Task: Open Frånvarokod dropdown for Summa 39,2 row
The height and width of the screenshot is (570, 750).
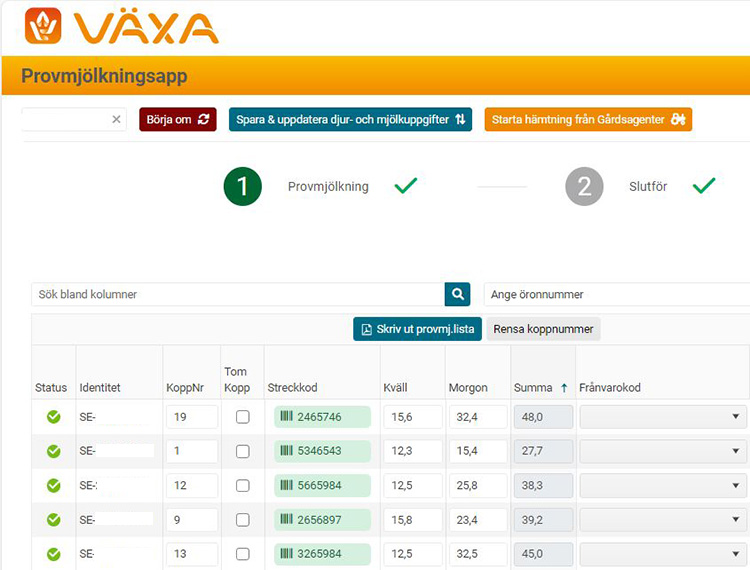Action: 663,520
